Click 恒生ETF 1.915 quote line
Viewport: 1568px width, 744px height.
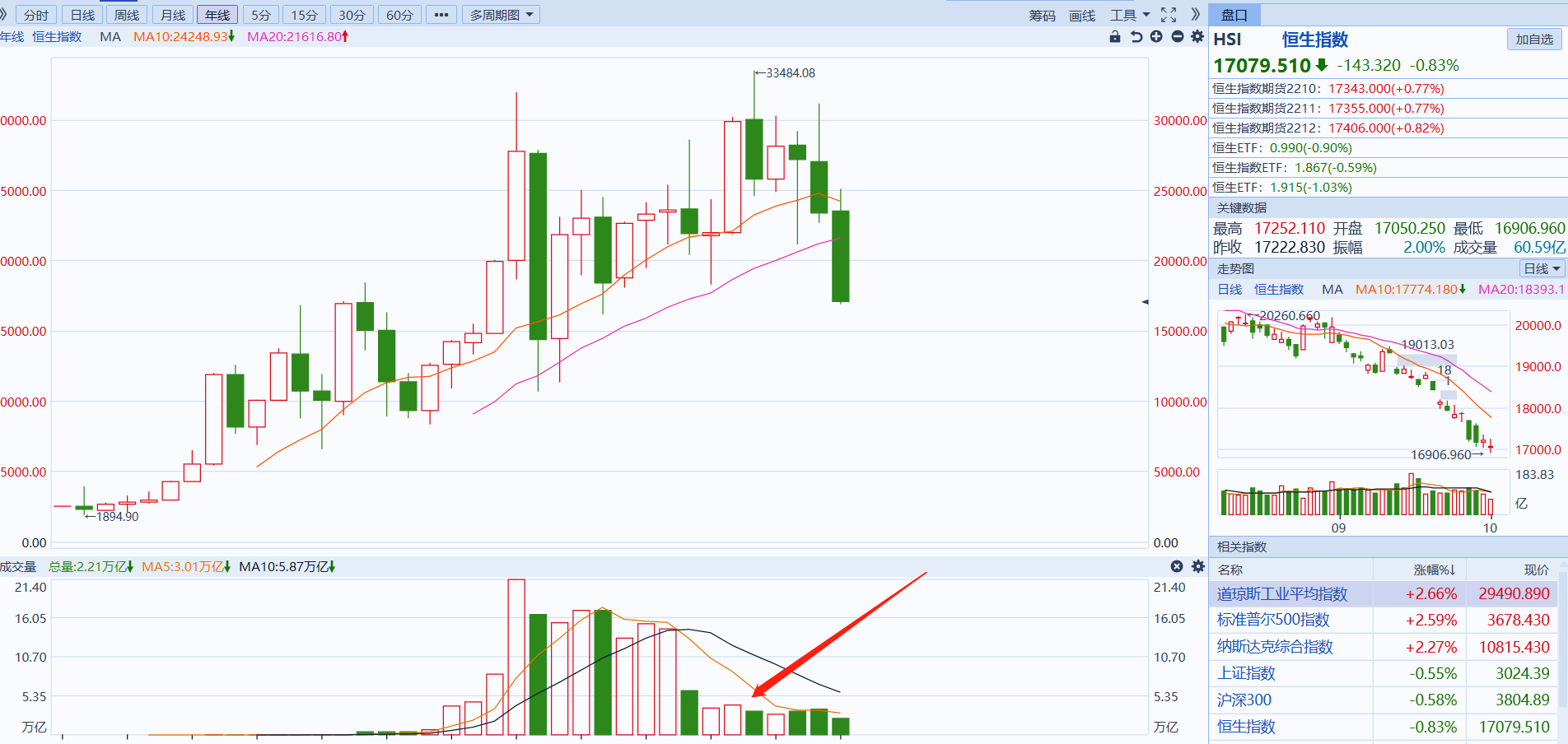(1282, 187)
